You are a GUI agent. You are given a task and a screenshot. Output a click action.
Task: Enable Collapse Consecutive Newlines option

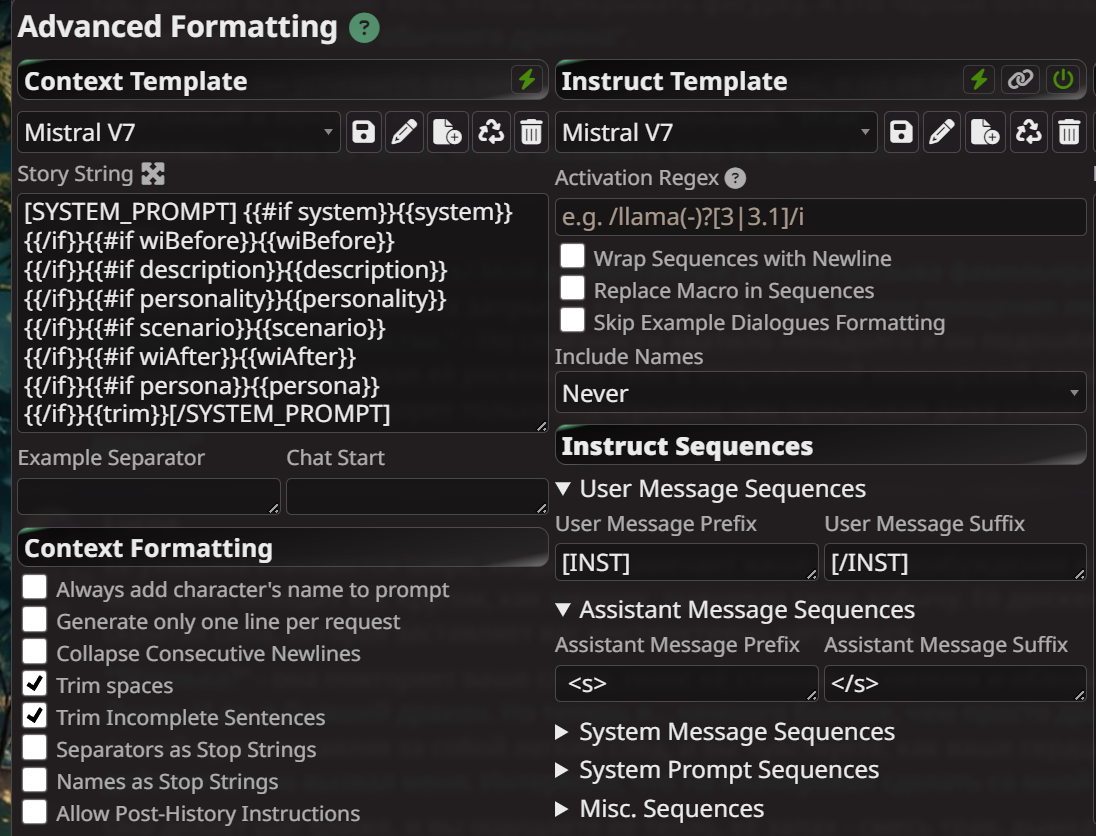coord(35,652)
